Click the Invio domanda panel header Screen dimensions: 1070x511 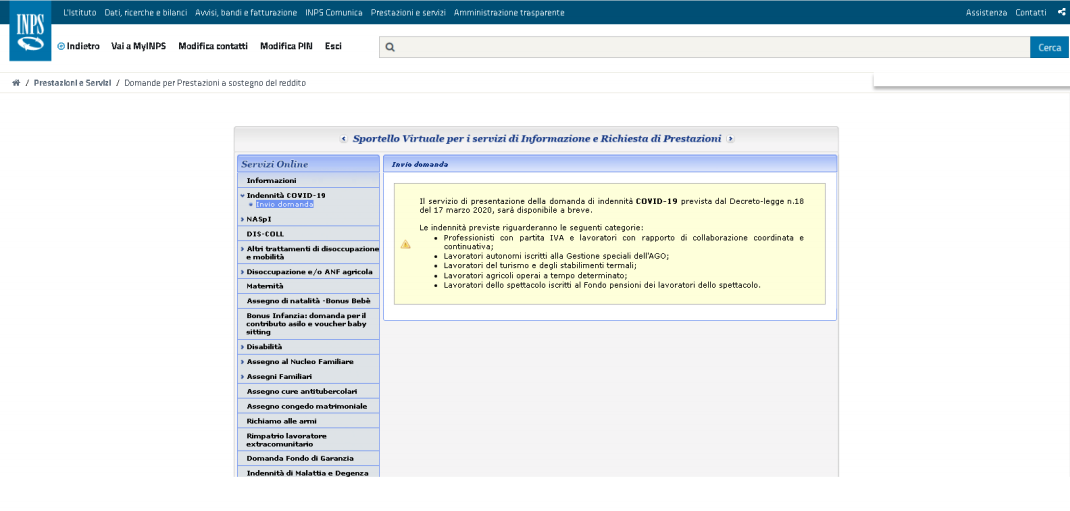(x=610, y=164)
